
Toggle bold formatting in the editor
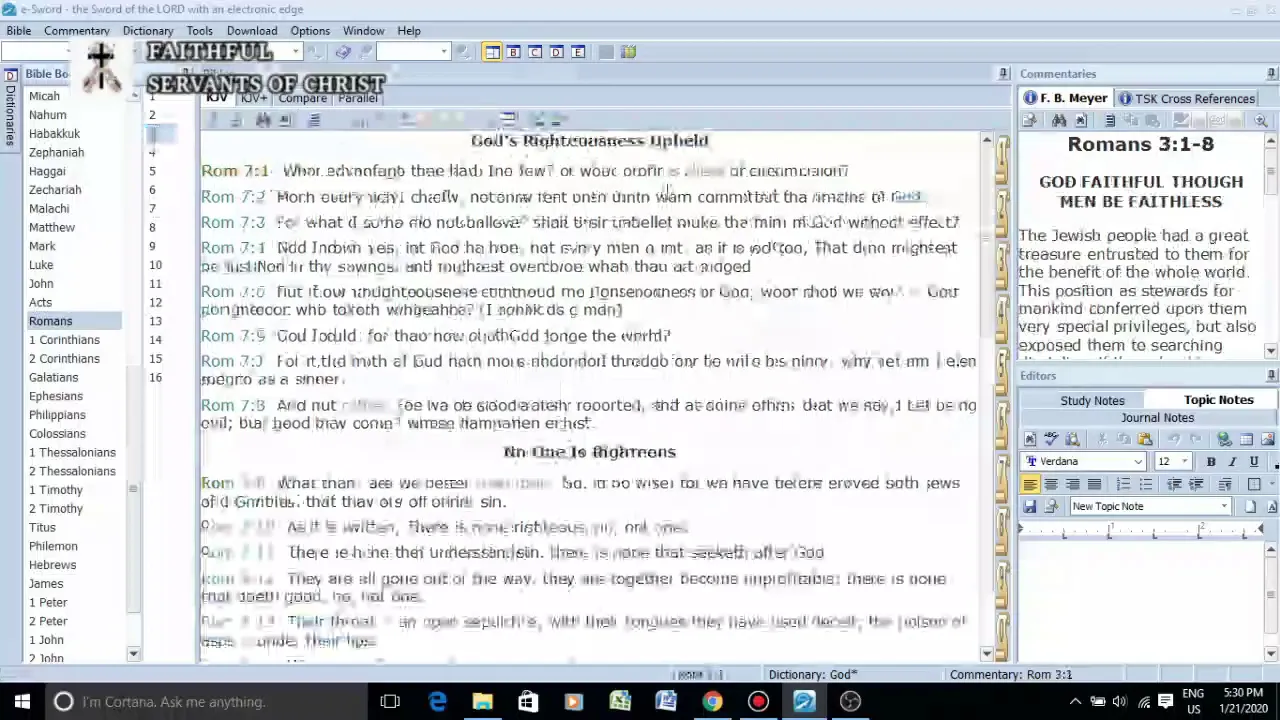pos(1211,461)
